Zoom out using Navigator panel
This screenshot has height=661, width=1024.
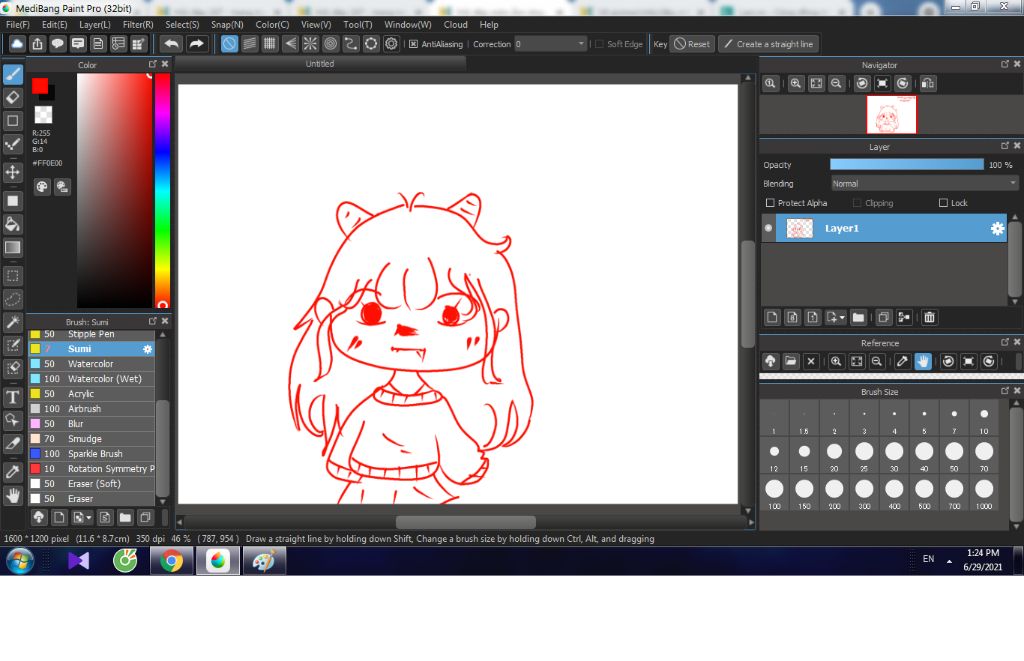click(x=836, y=84)
